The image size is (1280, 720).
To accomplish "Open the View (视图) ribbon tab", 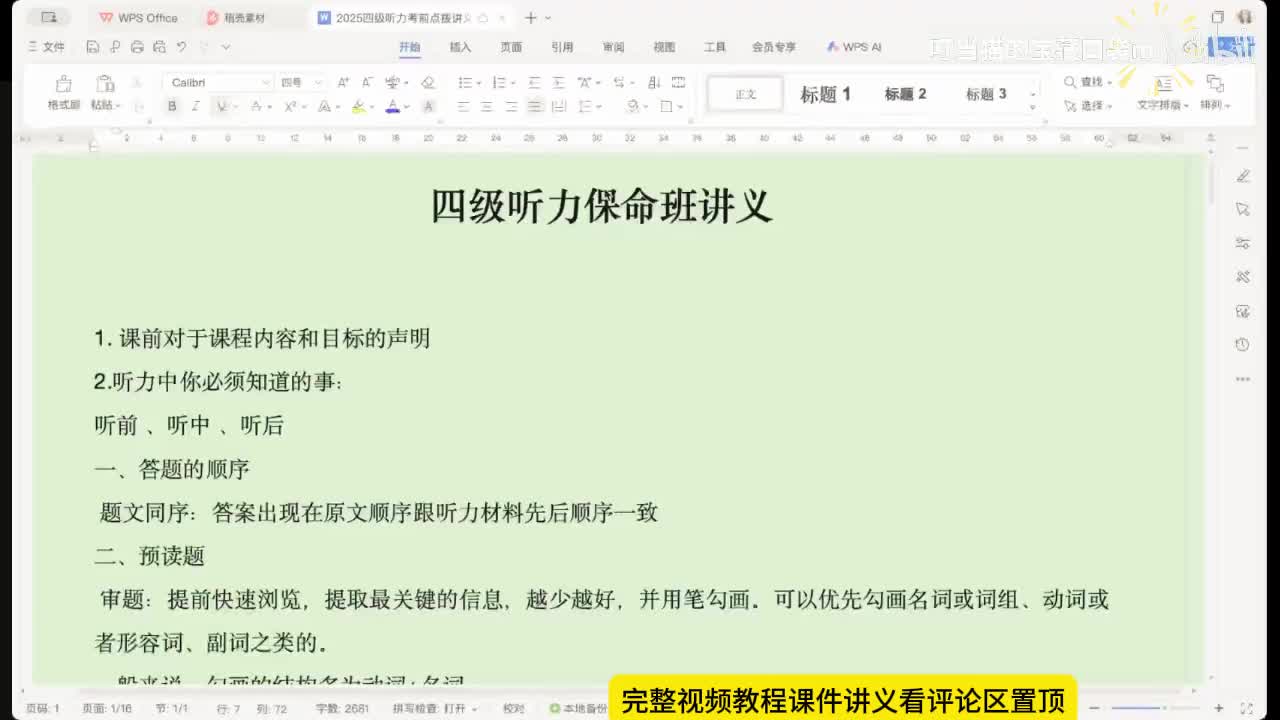I will pos(664,47).
